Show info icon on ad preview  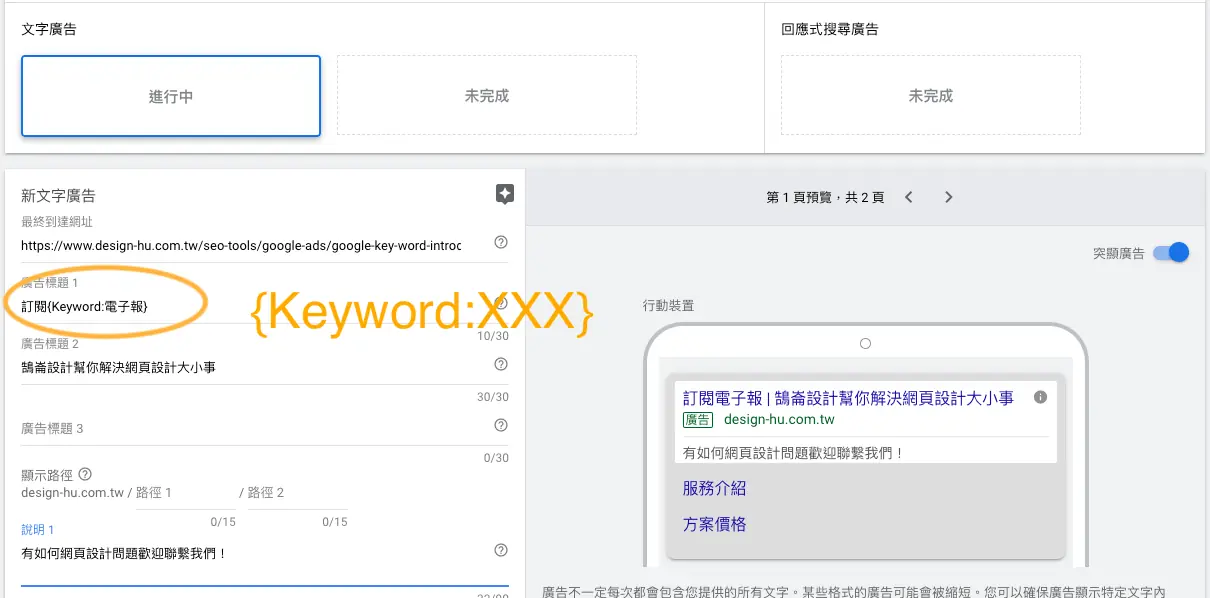click(x=1040, y=397)
